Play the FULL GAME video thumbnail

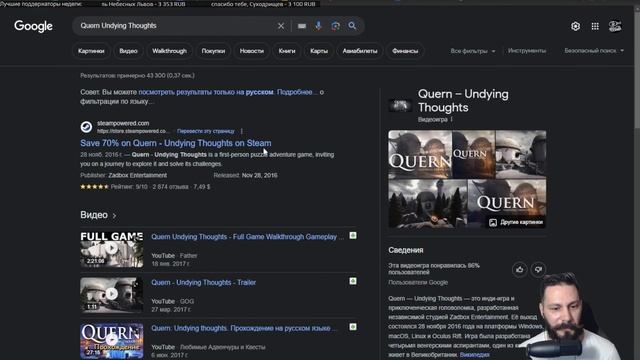111,249
